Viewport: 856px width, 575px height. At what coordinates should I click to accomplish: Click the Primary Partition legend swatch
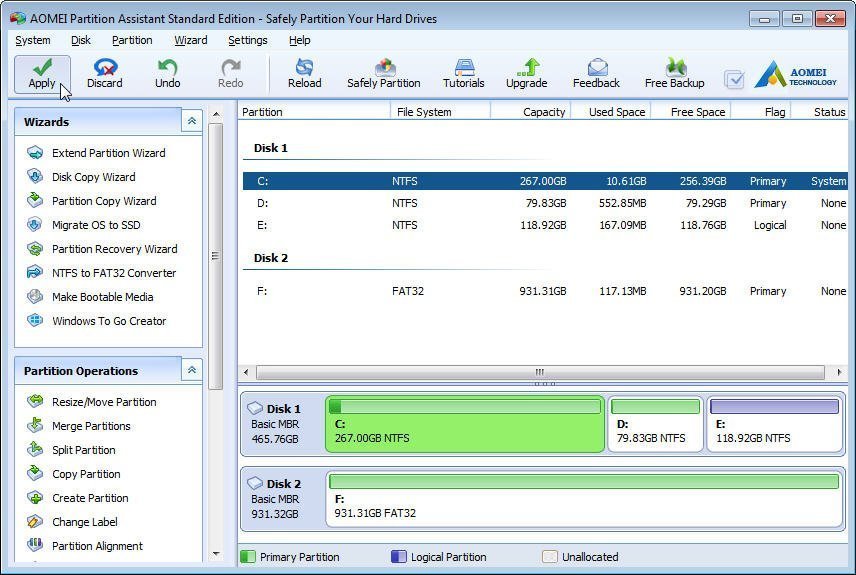[248, 556]
